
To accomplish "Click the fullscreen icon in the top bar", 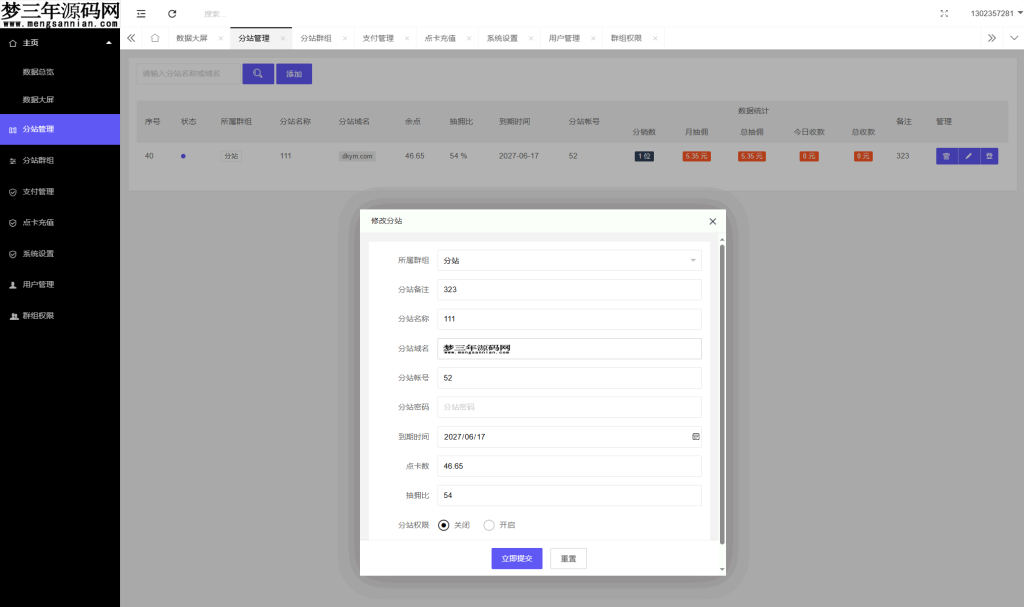I will coord(944,14).
